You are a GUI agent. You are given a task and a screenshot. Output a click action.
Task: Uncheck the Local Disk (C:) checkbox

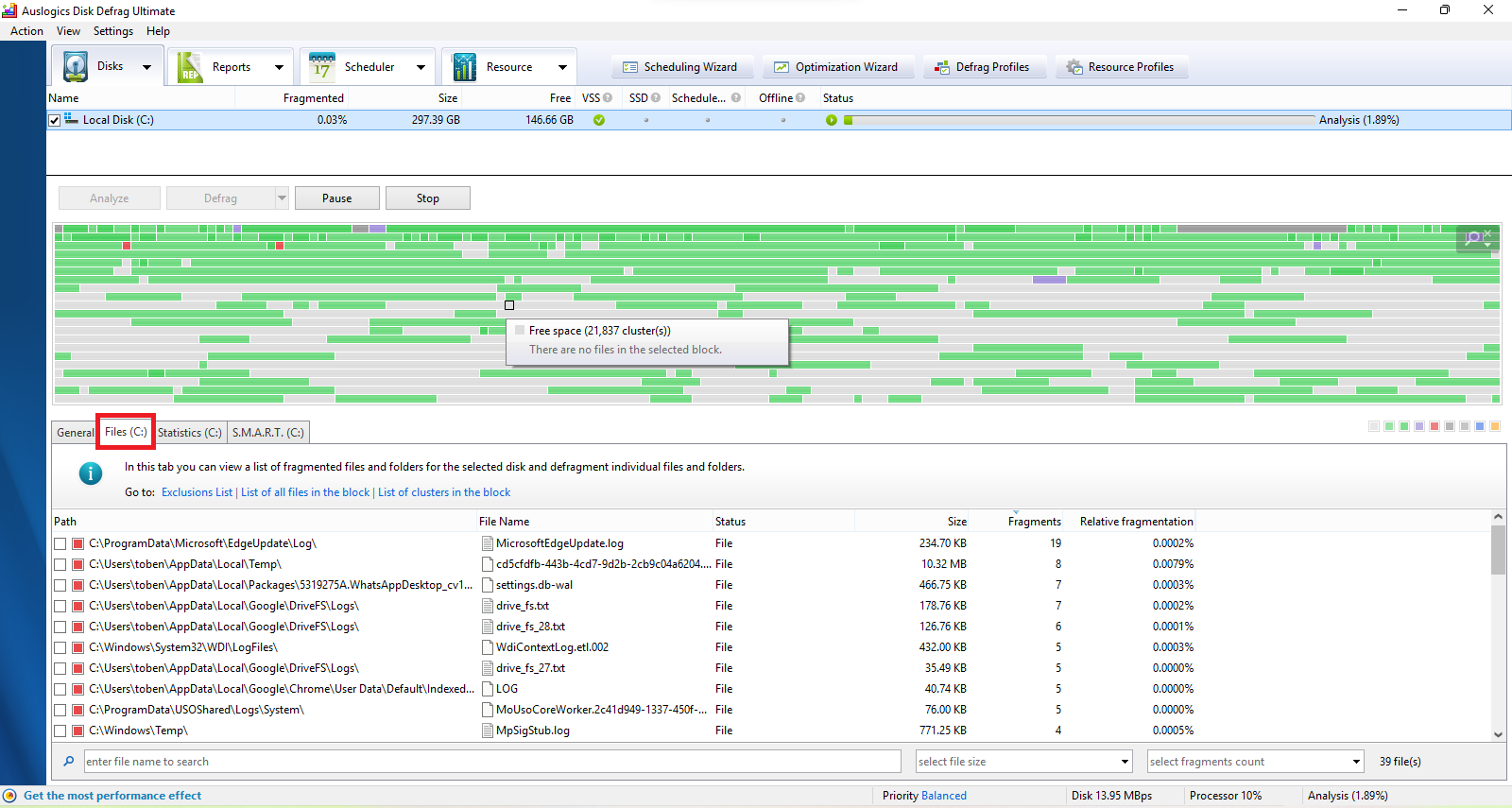click(55, 120)
